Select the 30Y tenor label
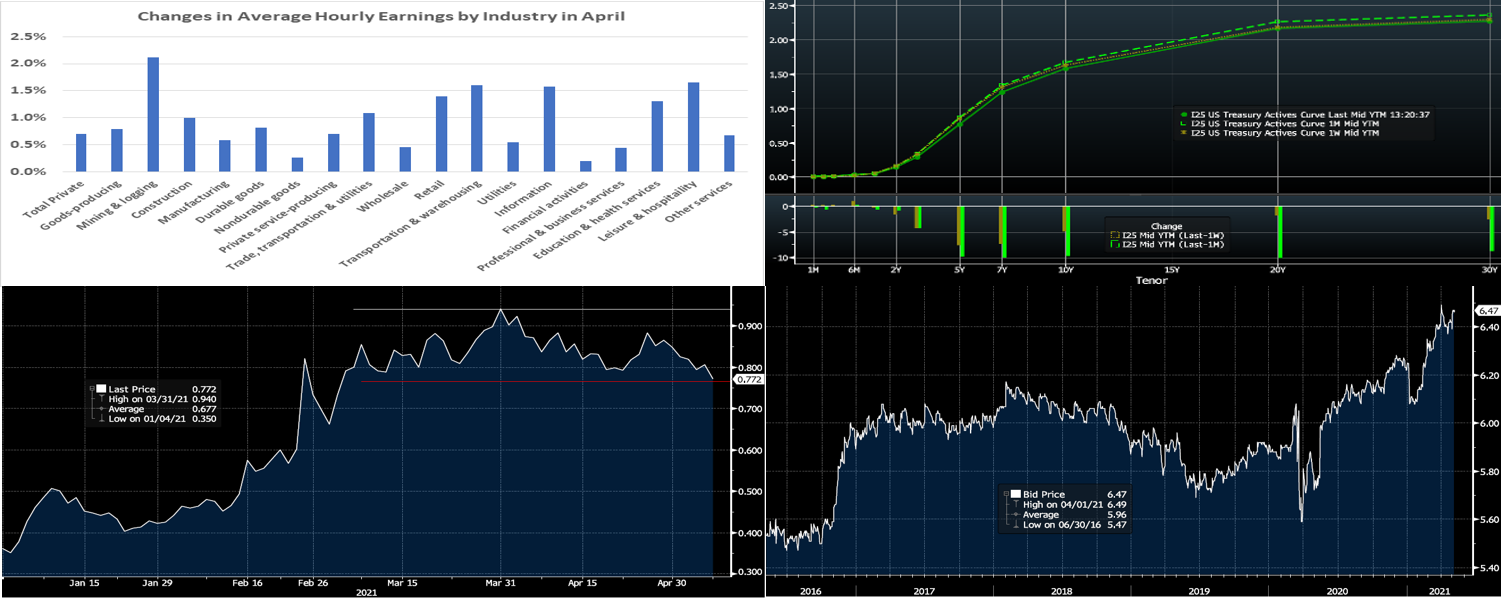 coord(1488,270)
